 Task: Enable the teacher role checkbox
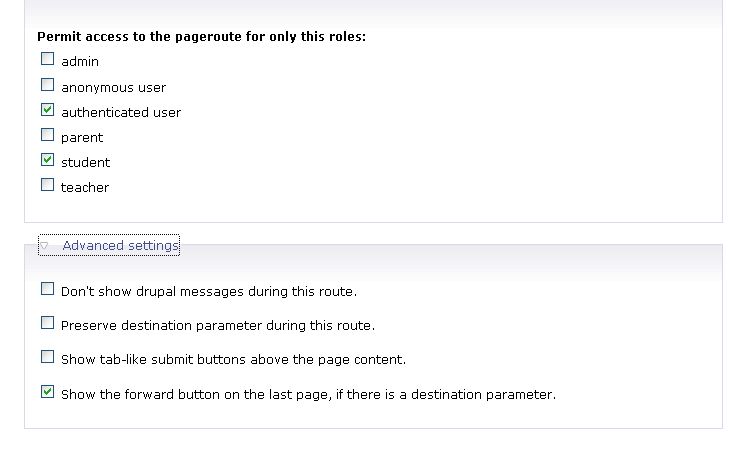pyautogui.click(x=47, y=185)
